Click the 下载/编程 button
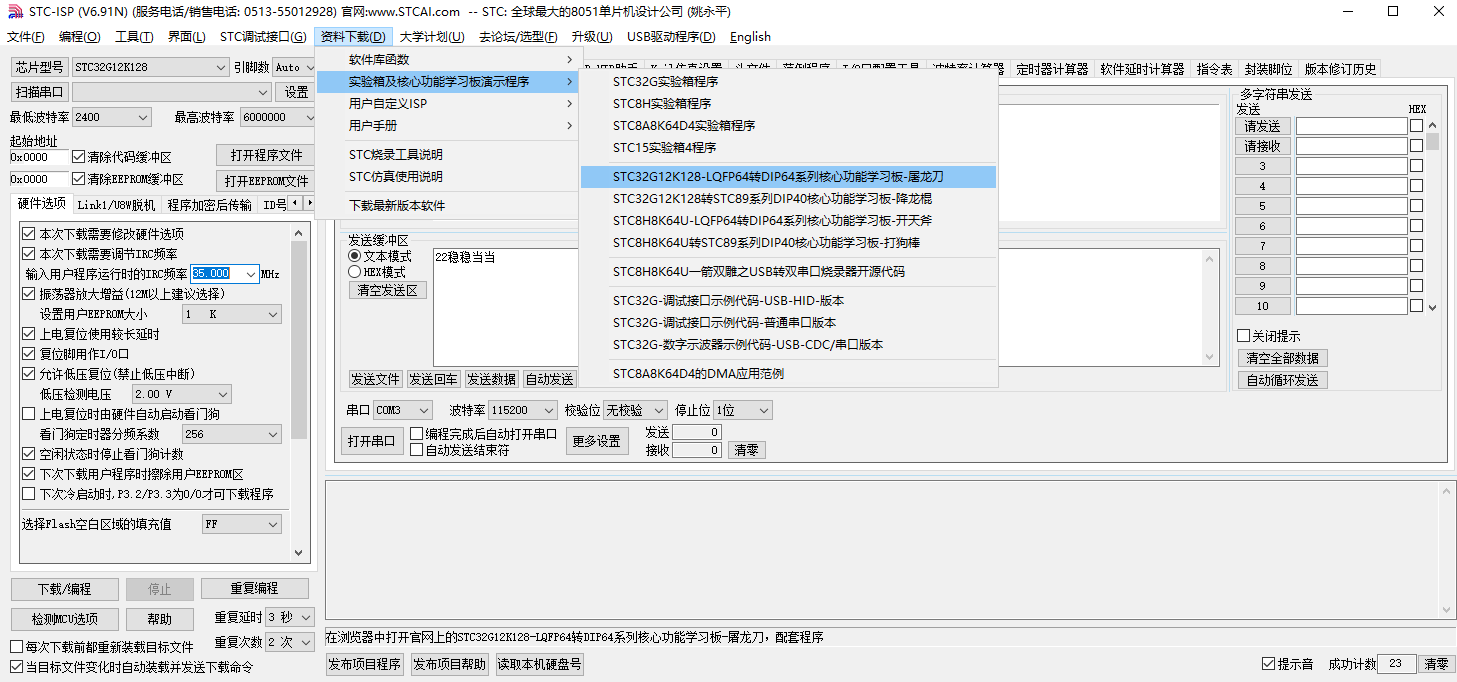 (65, 589)
